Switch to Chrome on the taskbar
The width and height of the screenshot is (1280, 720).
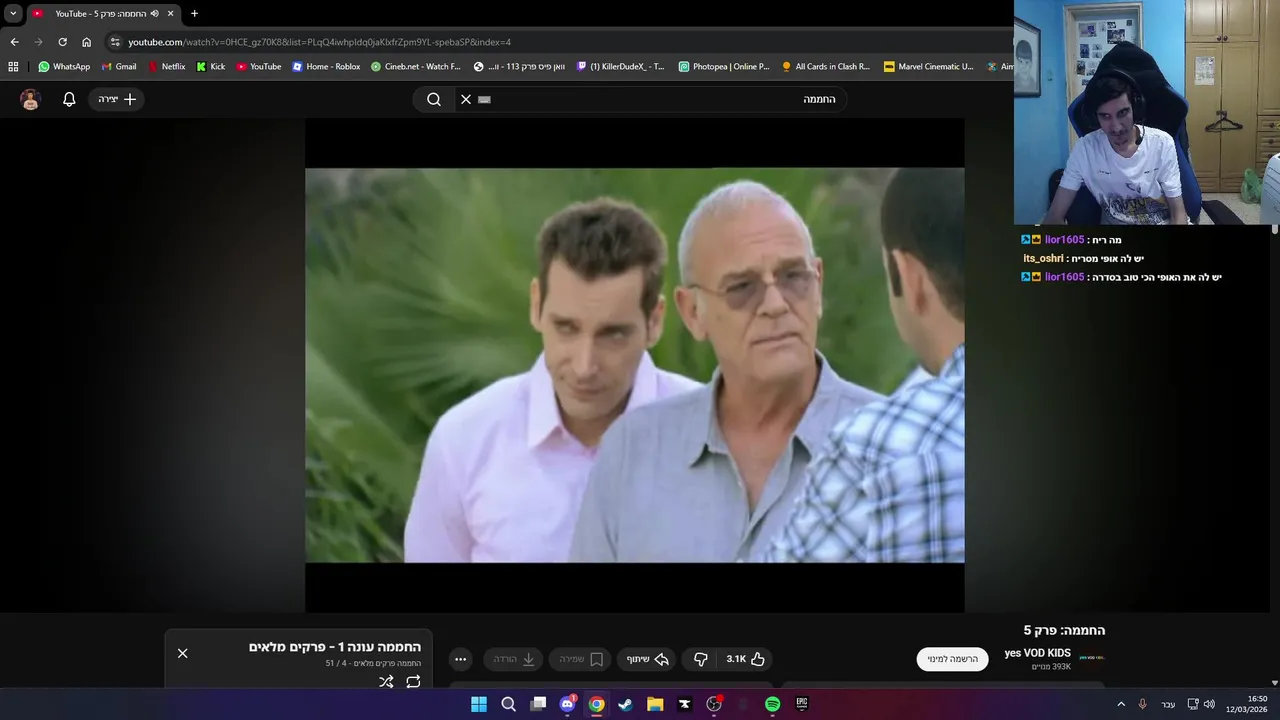(596, 704)
